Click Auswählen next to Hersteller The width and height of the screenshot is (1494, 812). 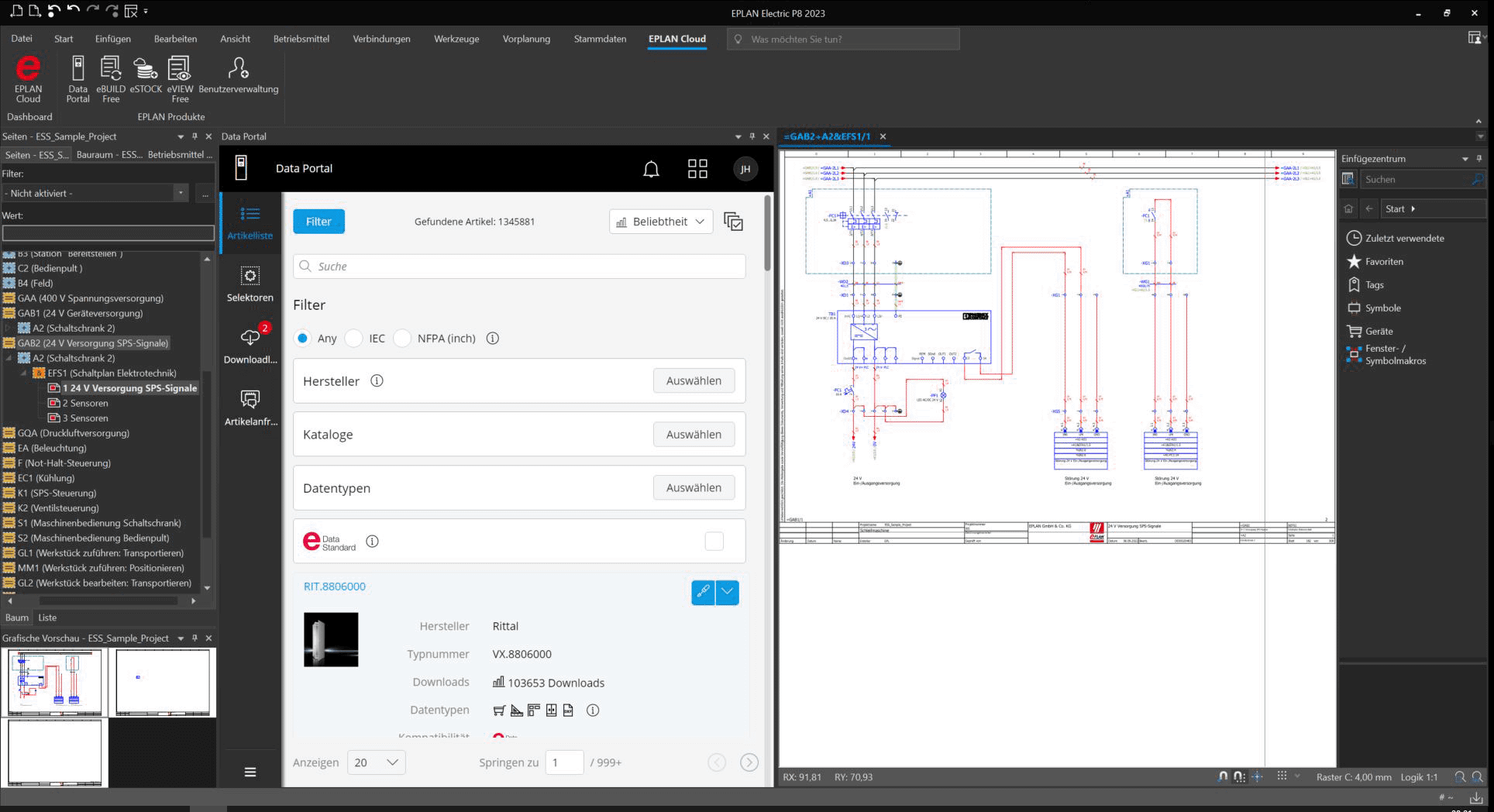pyautogui.click(x=694, y=380)
